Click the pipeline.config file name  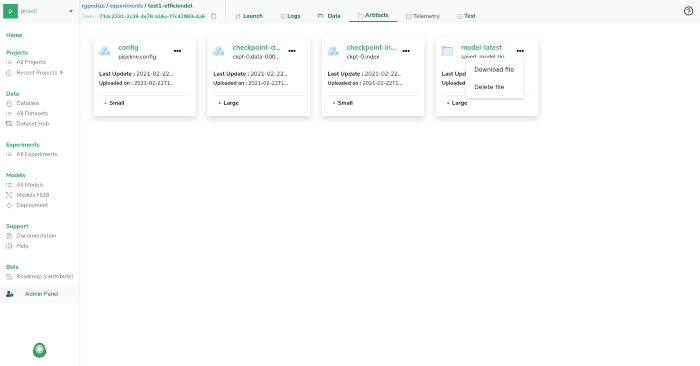(x=137, y=57)
